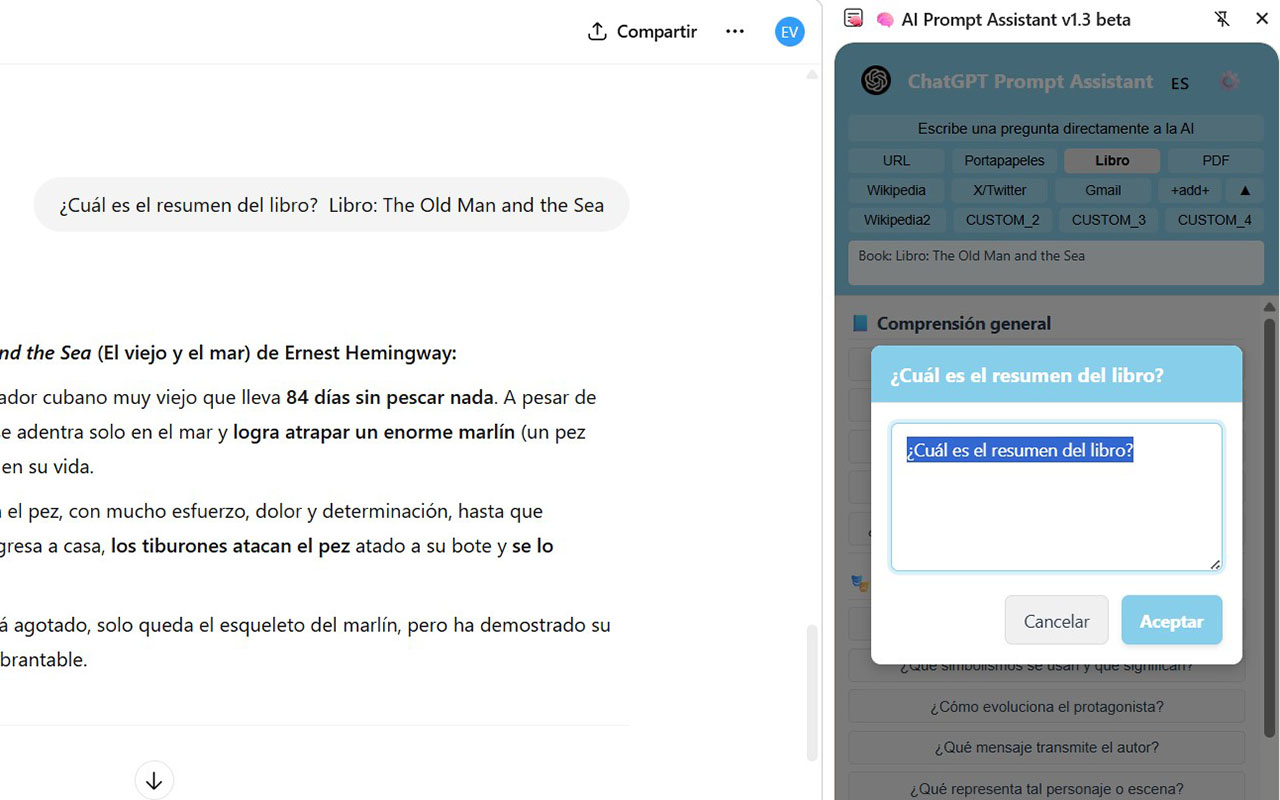Select the URL source tab

pos(896,160)
